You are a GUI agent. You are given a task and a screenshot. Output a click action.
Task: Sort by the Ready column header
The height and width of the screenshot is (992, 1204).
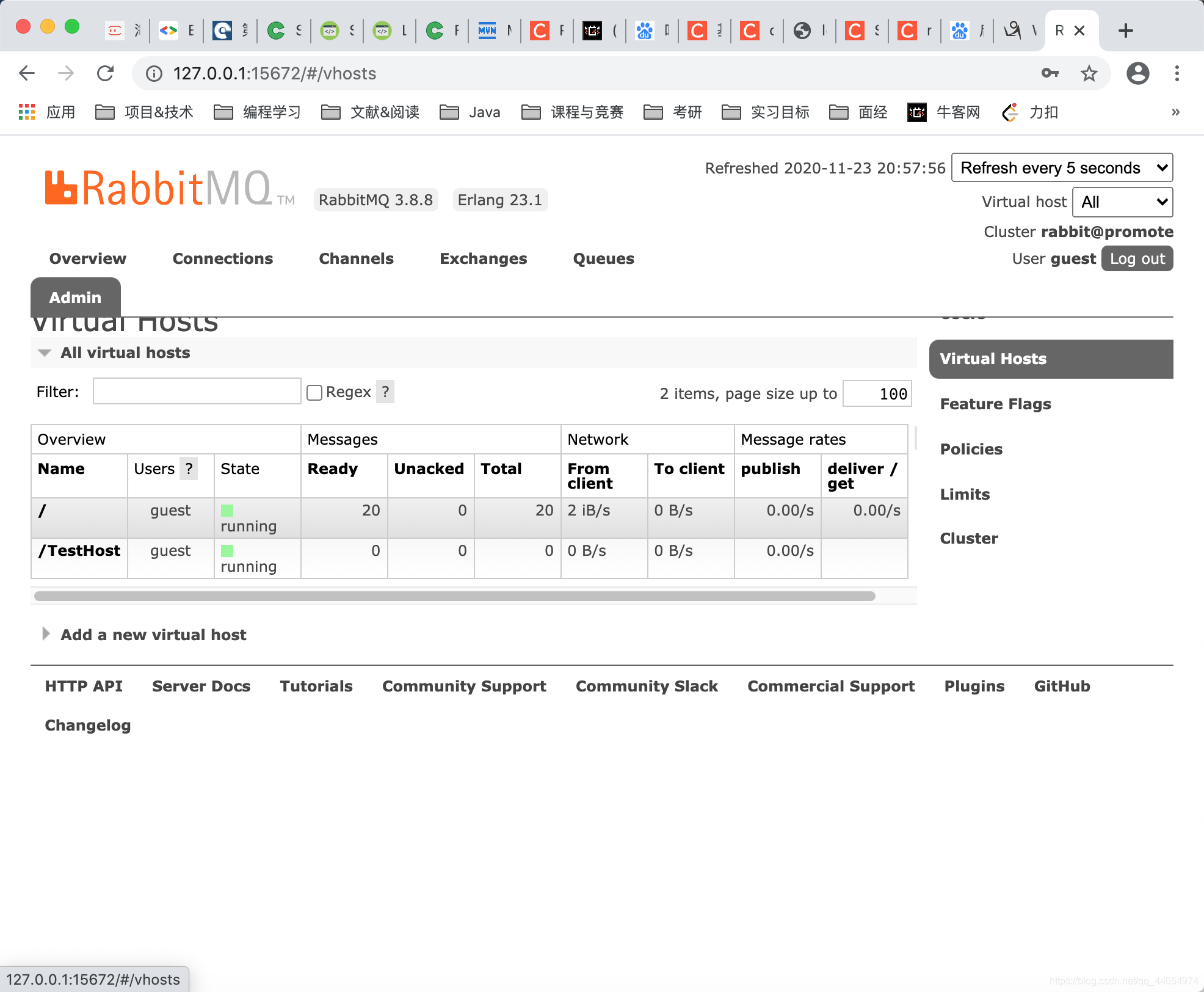coord(333,469)
